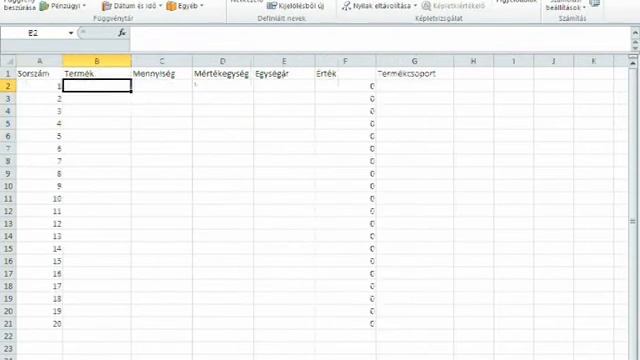This screenshot has height=360, width=640.
Task: Click the Mértékegység header cell
Action: pos(222,73)
